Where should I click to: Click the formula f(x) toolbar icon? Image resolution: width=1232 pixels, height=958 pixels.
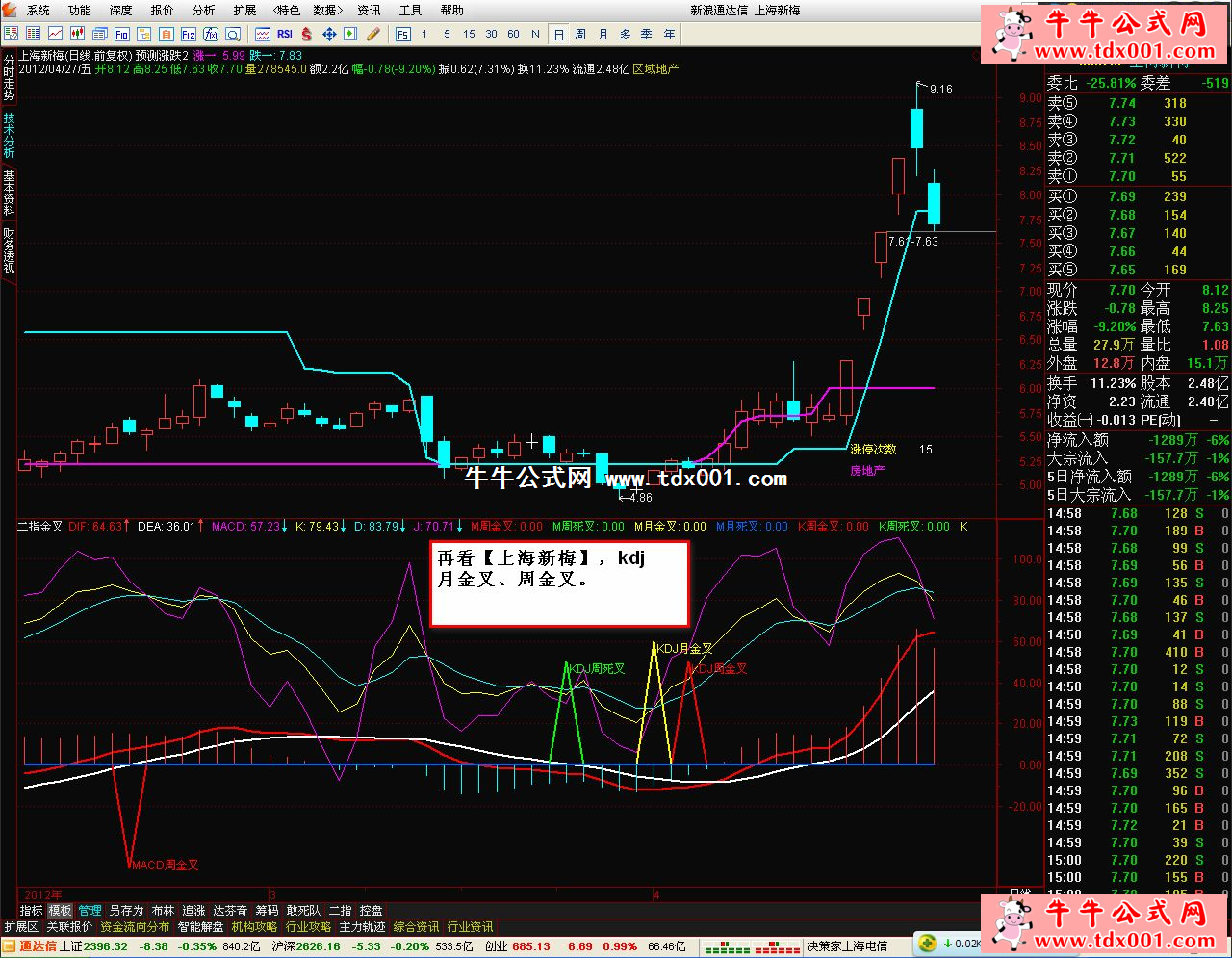click(211, 34)
